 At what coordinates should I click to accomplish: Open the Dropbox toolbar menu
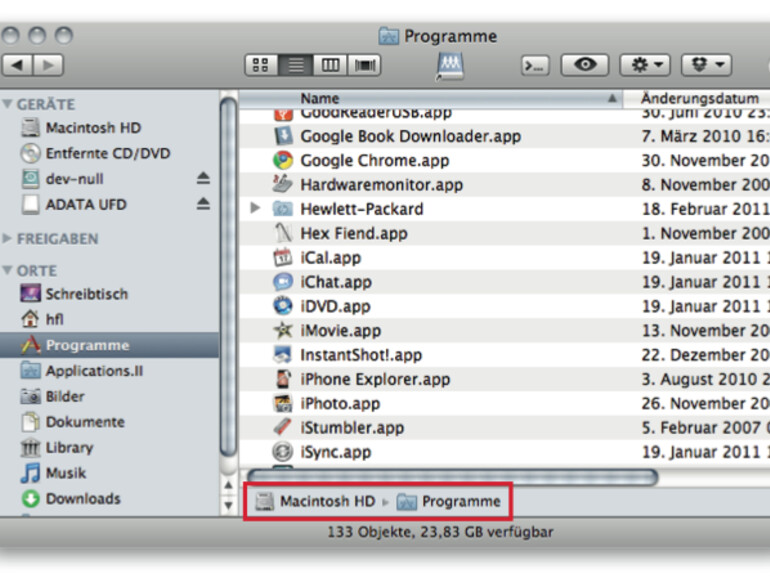(707, 64)
